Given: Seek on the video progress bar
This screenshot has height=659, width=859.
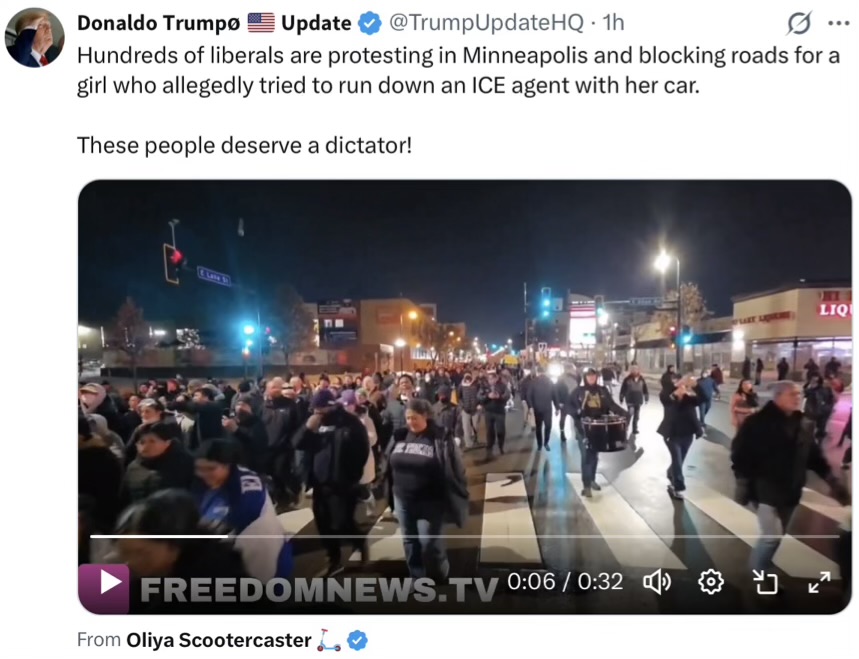Looking at the screenshot, I should [x=465, y=536].
